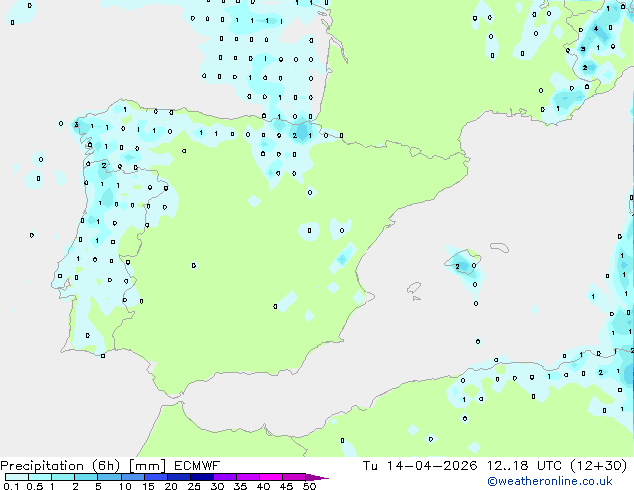
Task: Click the '2' value on the Balearic island
Action: pyautogui.click(x=457, y=266)
